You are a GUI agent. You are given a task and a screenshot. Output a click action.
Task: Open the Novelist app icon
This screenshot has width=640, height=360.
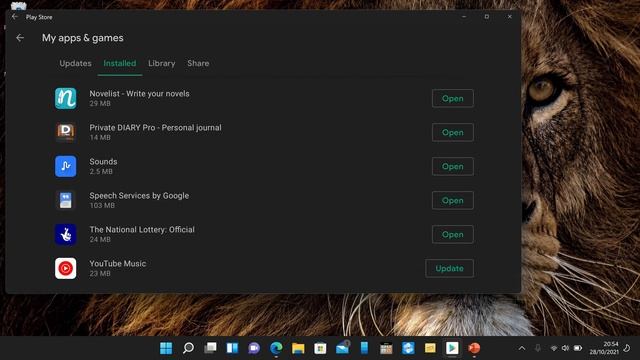coord(66,98)
